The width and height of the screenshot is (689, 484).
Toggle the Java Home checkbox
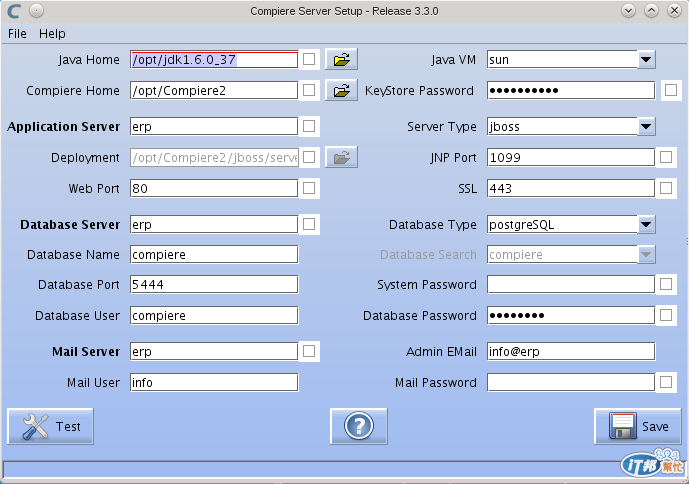pyautogui.click(x=309, y=59)
